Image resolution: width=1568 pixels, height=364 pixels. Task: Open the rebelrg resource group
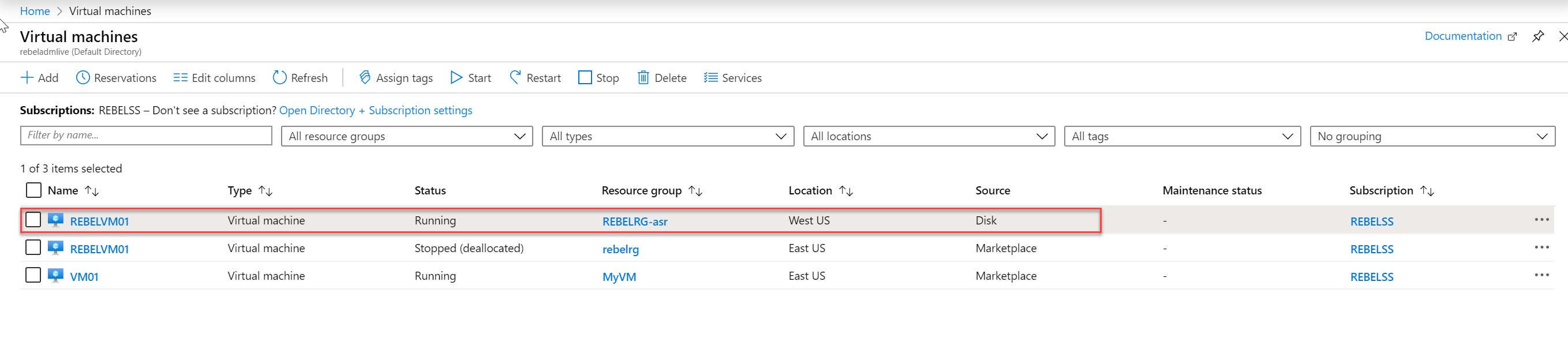[x=620, y=249]
